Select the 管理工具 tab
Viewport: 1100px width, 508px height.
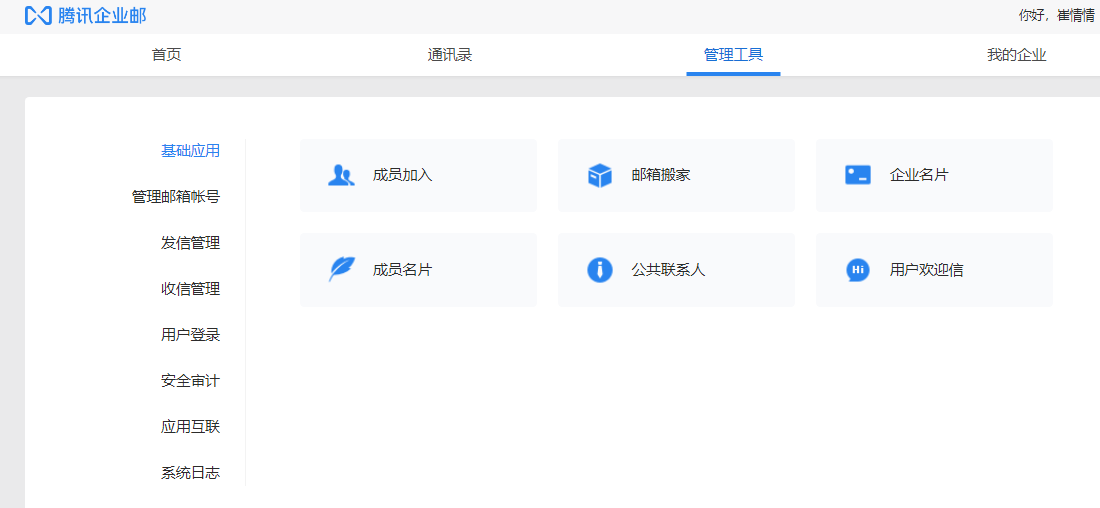733,55
